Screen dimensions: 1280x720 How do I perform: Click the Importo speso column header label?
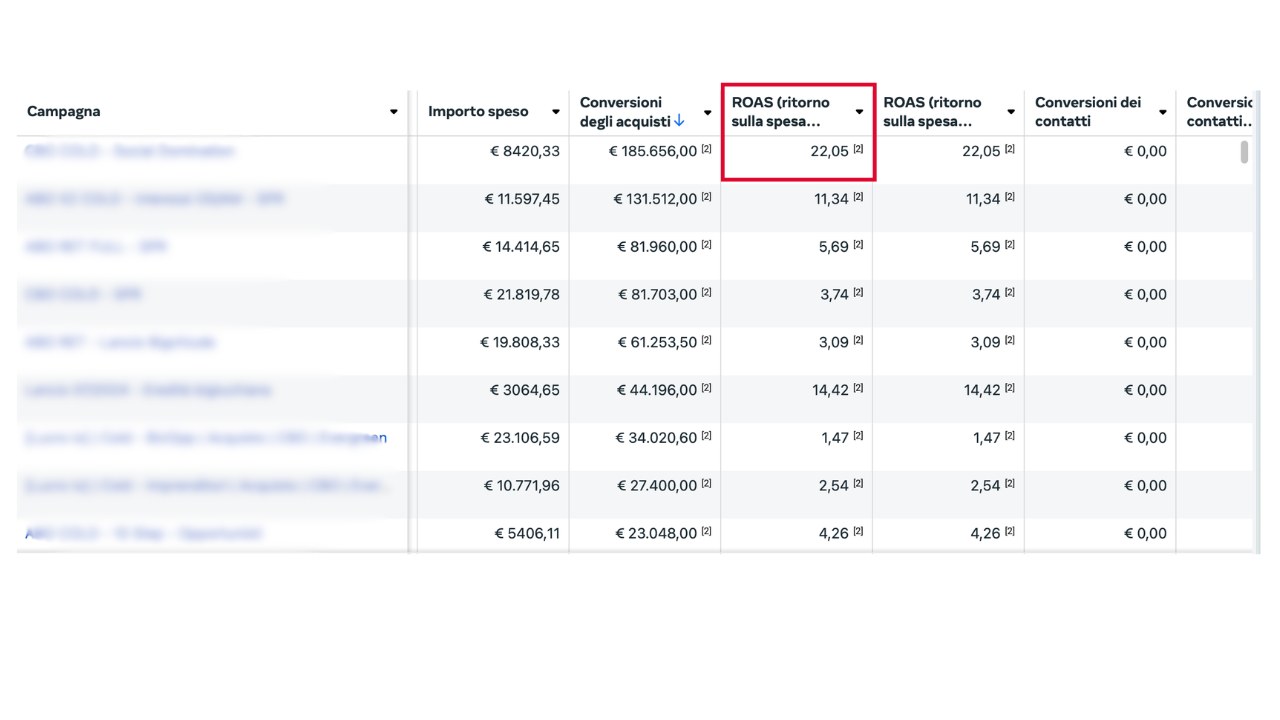[479, 111]
